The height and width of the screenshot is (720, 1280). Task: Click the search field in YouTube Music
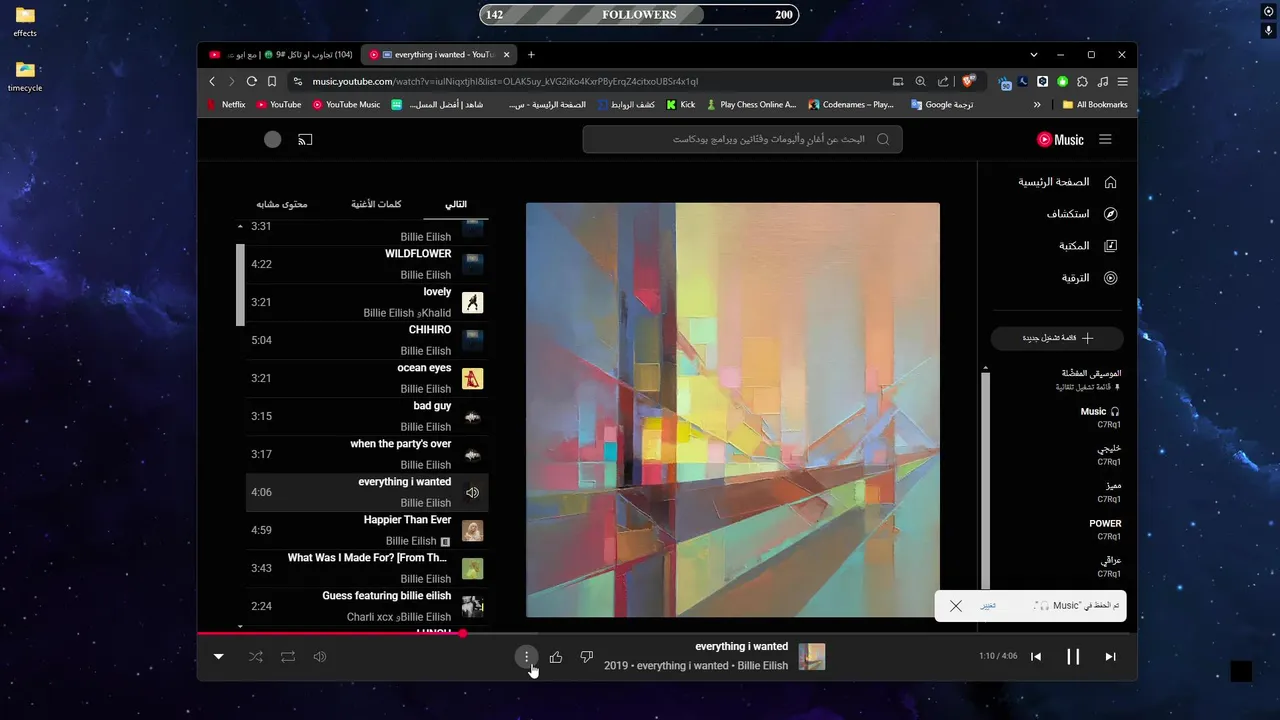pos(742,139)
